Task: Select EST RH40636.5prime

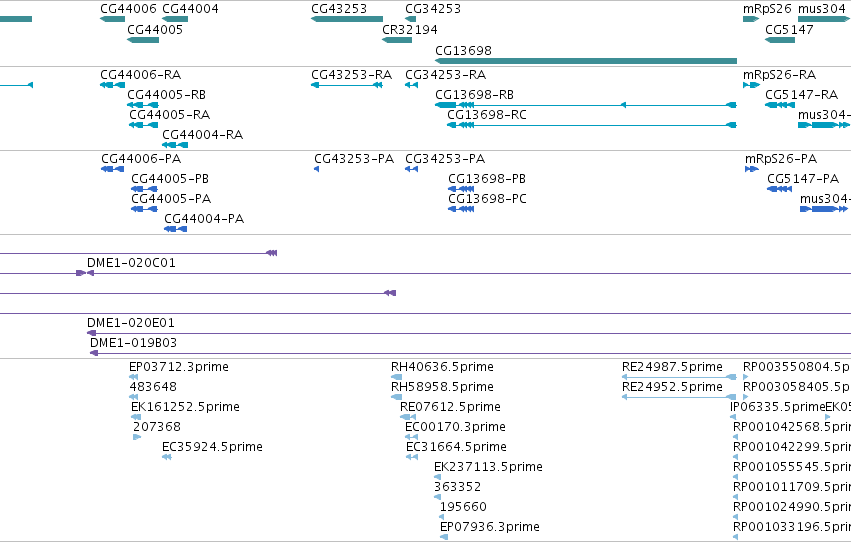Action: (x=442, y=367)
